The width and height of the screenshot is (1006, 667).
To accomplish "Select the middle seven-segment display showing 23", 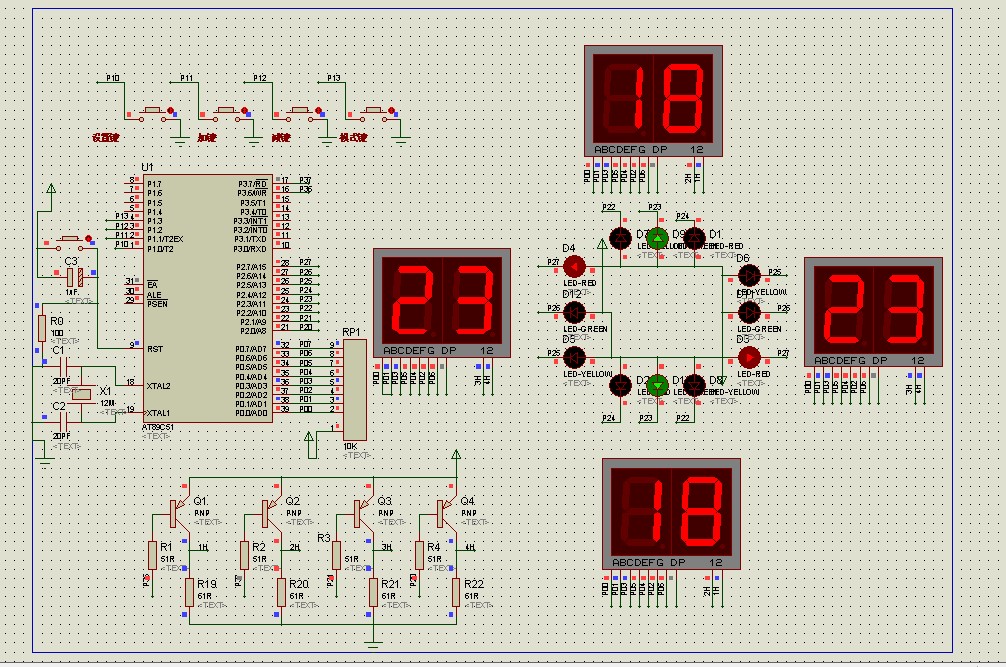I will (x=442, y=303).
